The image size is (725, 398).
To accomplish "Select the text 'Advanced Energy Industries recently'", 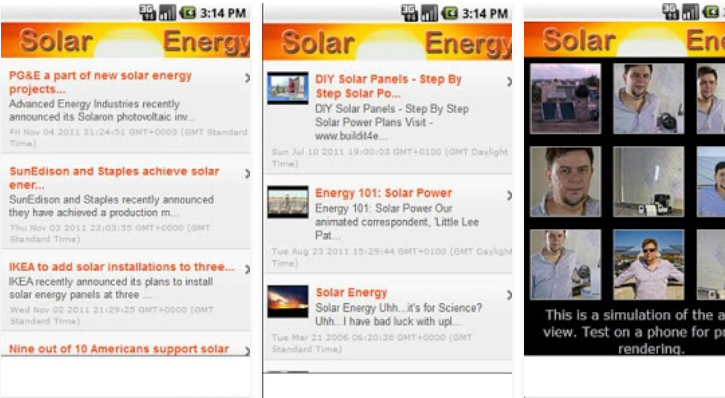I will [94, 104].
